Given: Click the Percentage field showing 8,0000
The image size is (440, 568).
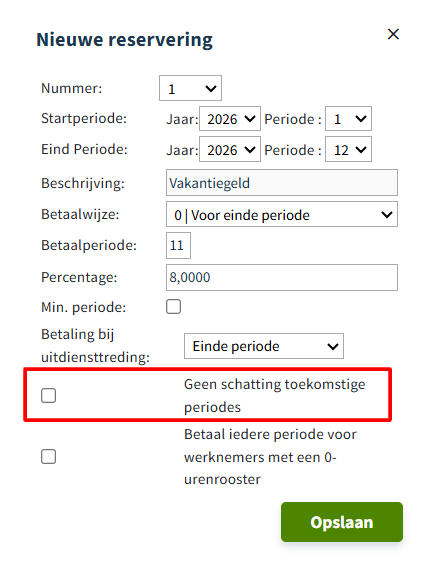Looking at the screenshot, I should click(x=282, y=277).
